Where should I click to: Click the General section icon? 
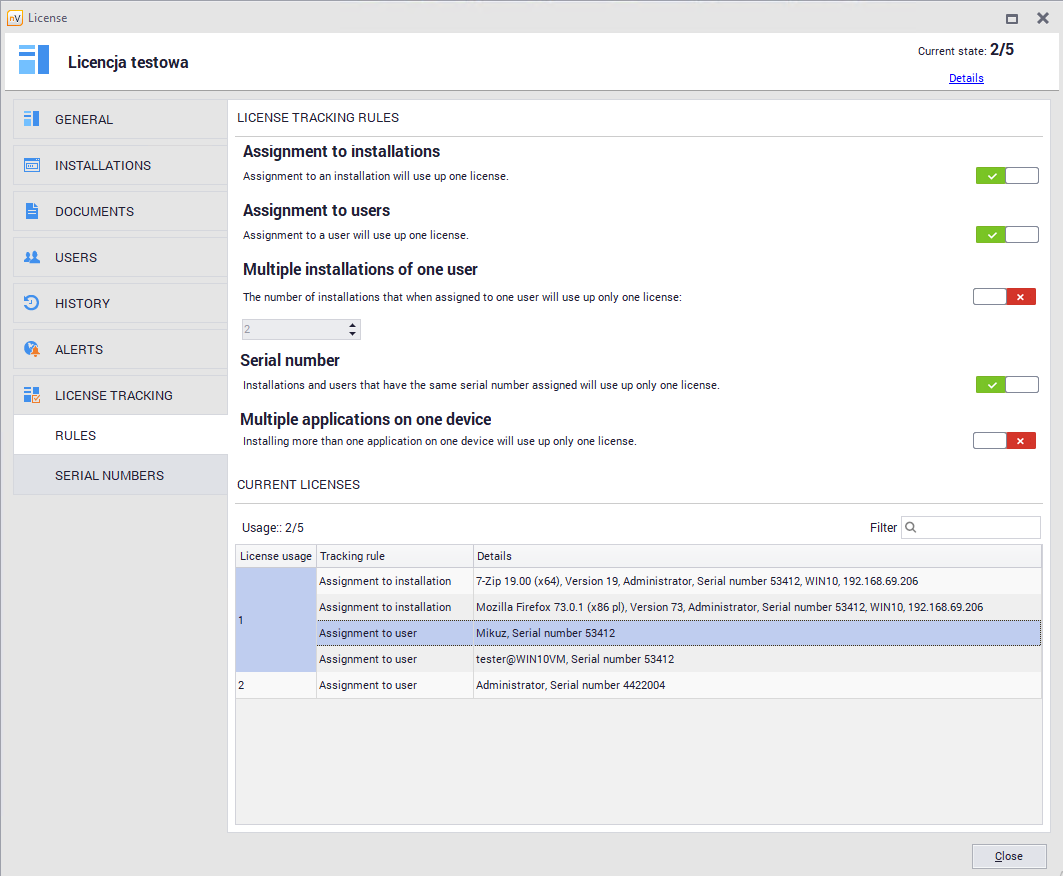tap(32, 119)
